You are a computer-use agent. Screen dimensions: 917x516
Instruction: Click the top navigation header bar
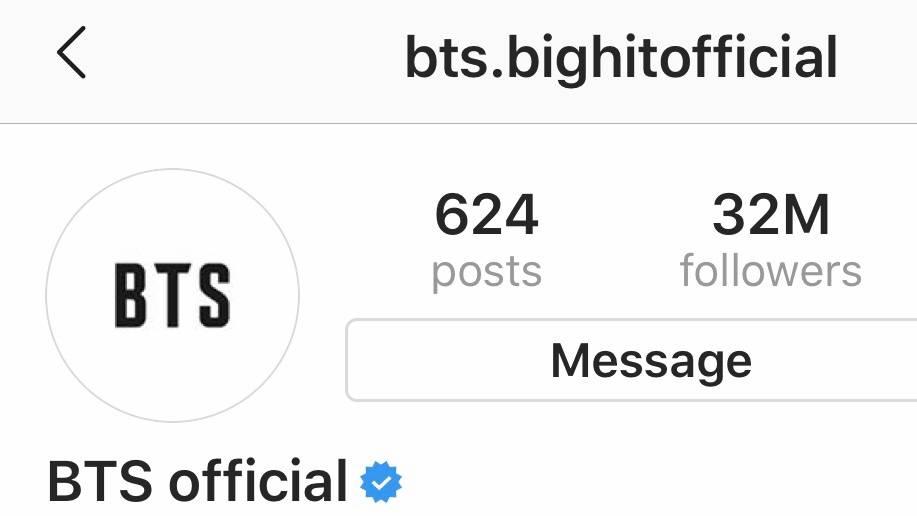pyautogui.click(x=458, y=61)
